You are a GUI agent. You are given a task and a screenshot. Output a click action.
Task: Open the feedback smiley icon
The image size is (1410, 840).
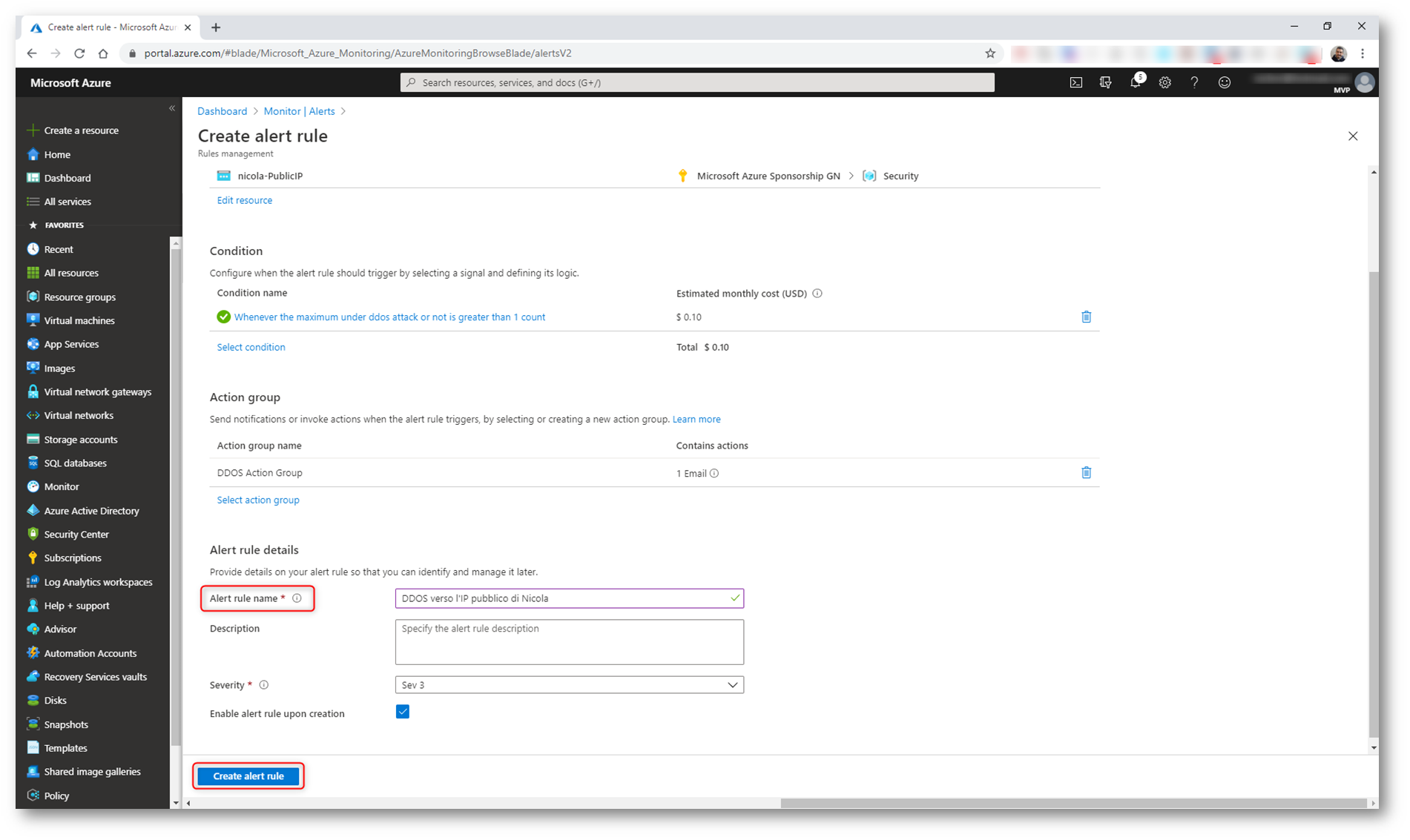pyautogui.click(x=1225, y=82)
